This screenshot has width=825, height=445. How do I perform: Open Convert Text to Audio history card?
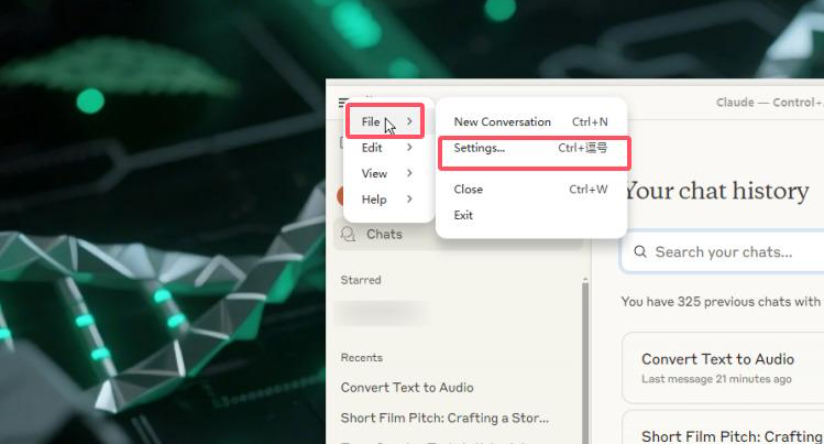(723, 367)
